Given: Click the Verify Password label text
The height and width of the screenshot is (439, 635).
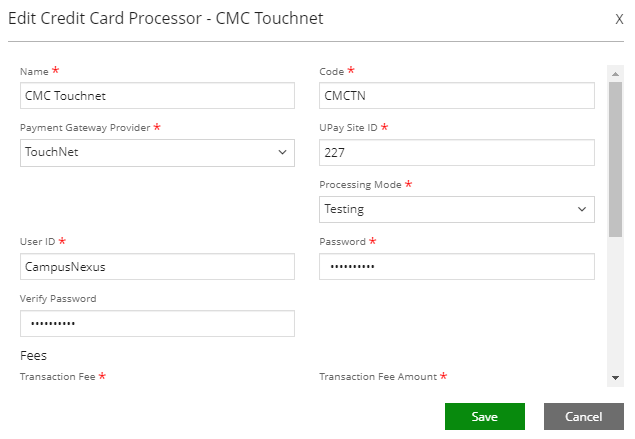Looking at the screenshot, I should (58, 298).
